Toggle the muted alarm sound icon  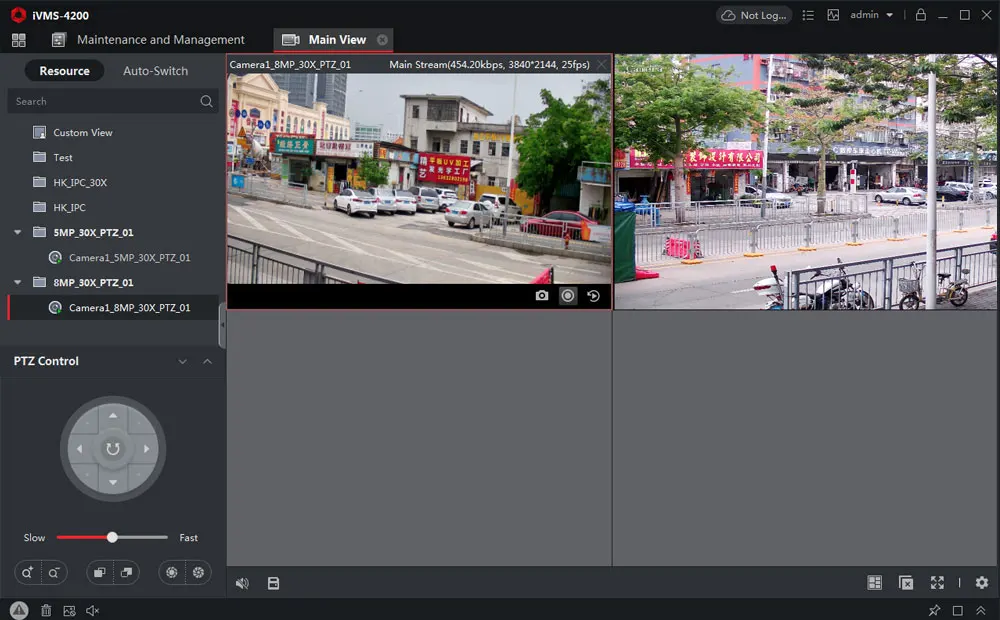[x=93, y=610]
